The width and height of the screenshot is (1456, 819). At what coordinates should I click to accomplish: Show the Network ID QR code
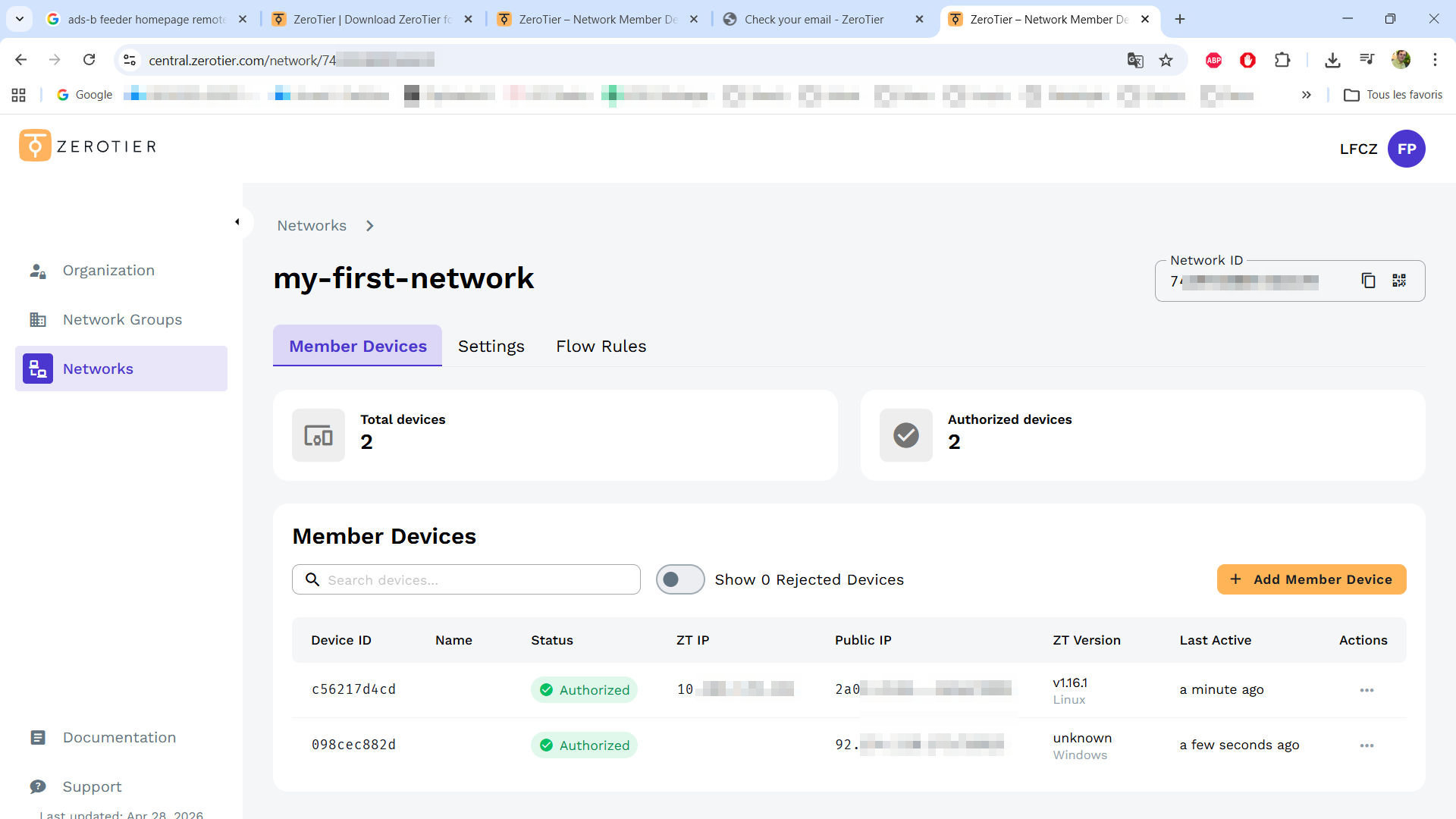[1399, 281]
